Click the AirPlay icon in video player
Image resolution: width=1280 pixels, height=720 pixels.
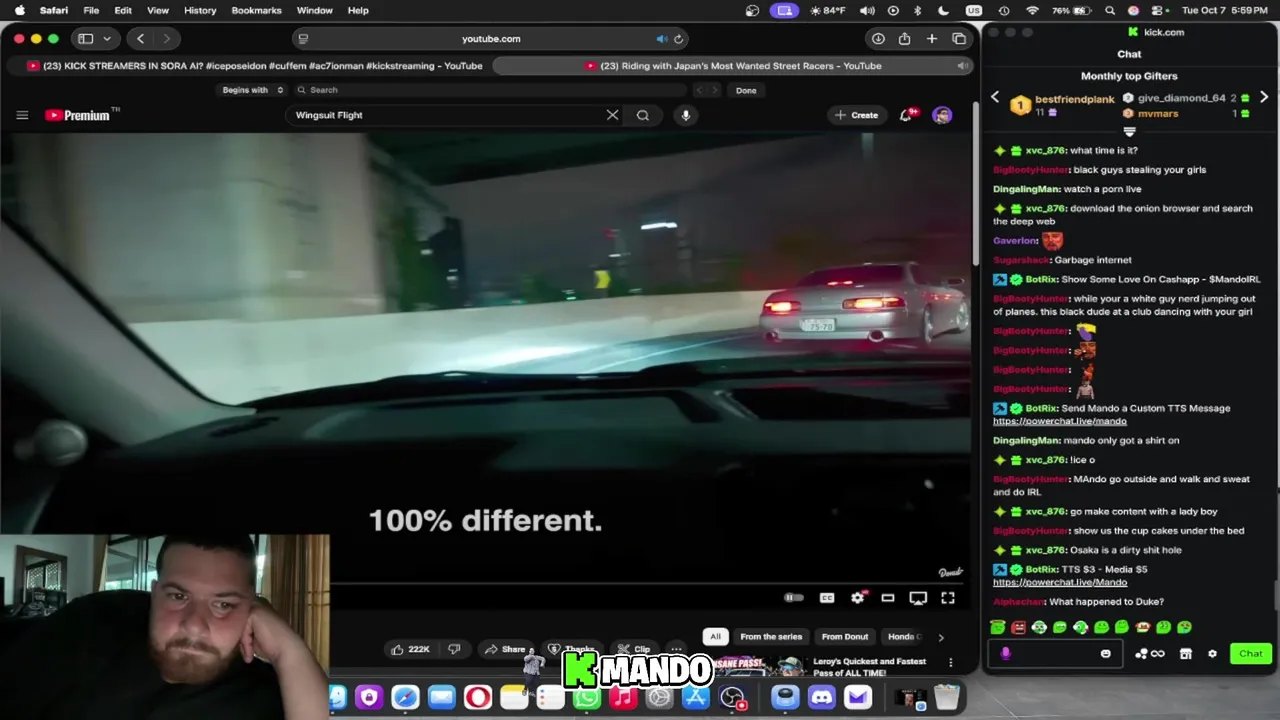tap(918, 598)
